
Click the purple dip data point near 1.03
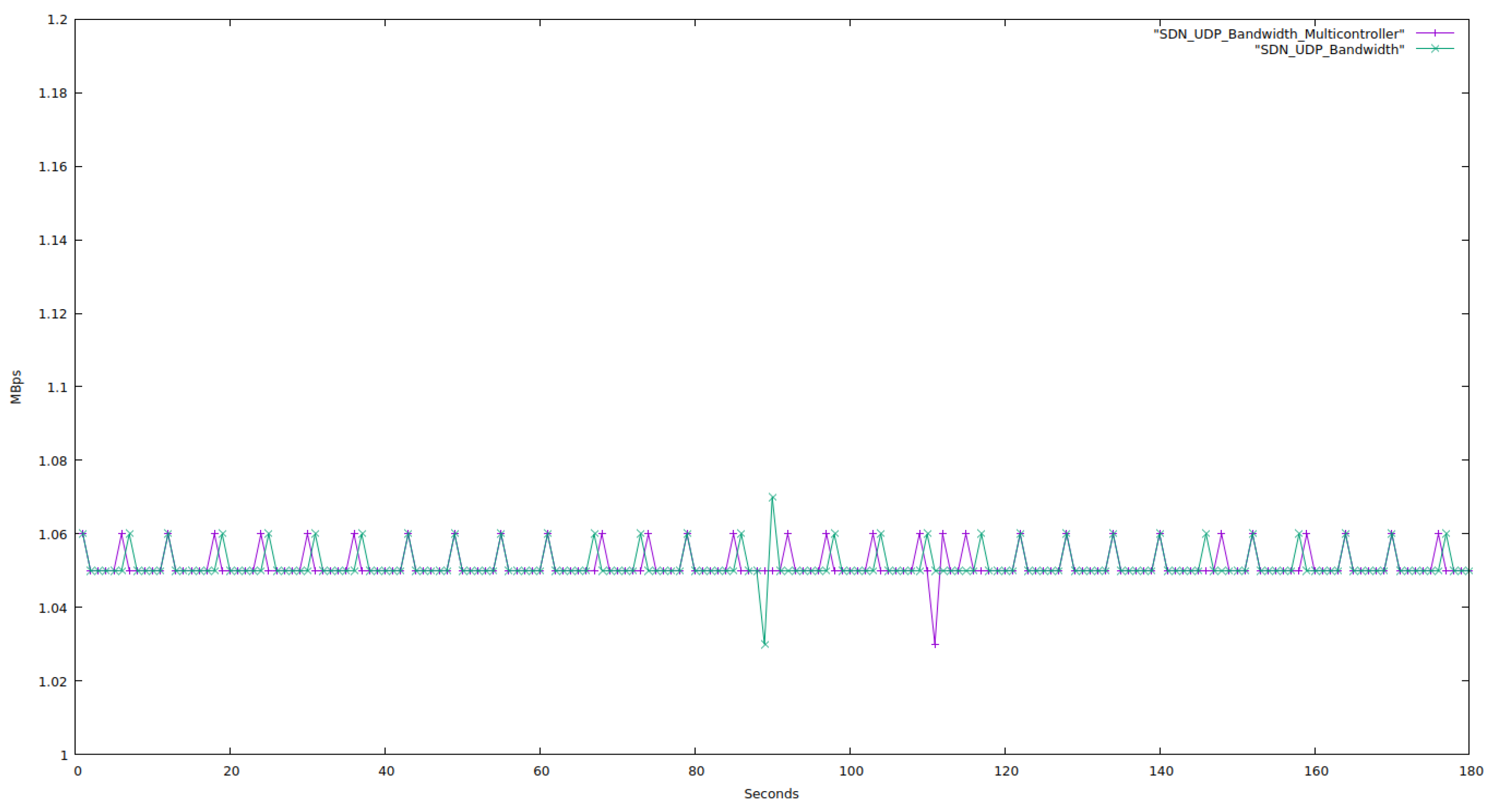(x=935, y=644)
